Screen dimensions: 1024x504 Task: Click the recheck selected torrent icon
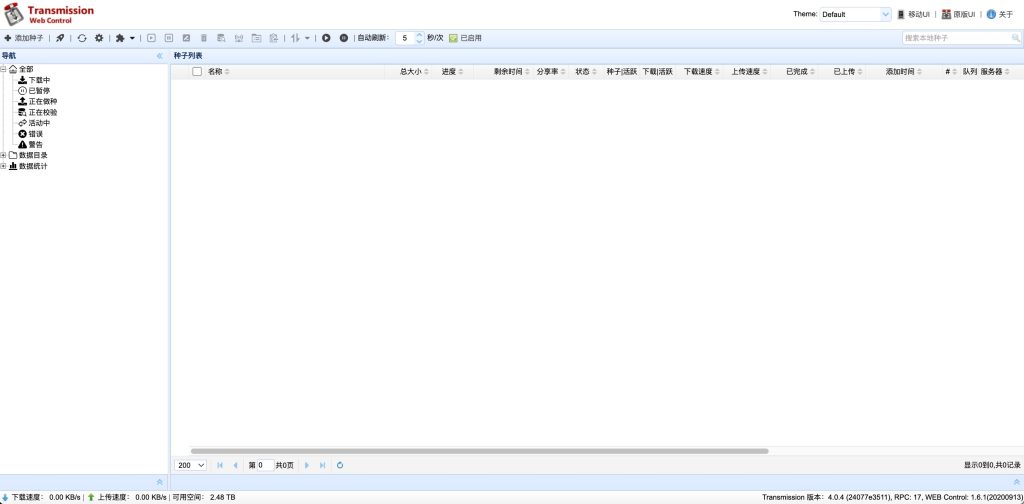pyautogui.click(x=186, y=39)
